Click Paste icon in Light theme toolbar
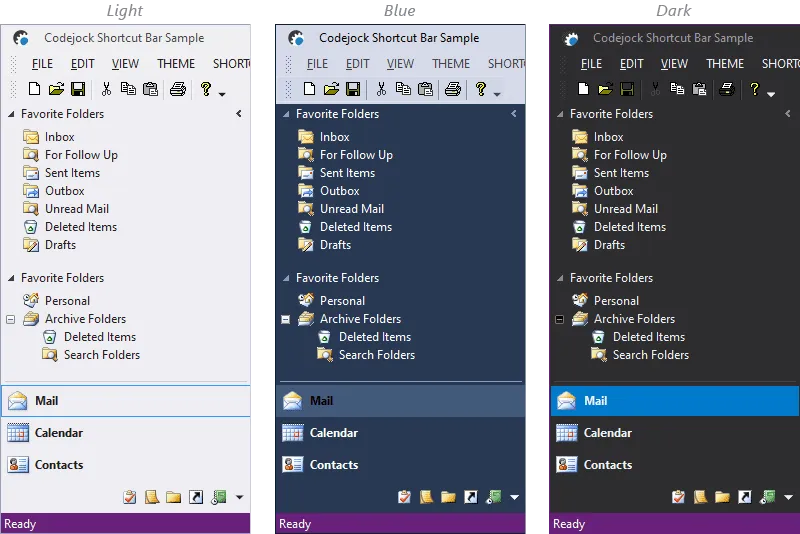 (x=151, y=89)
